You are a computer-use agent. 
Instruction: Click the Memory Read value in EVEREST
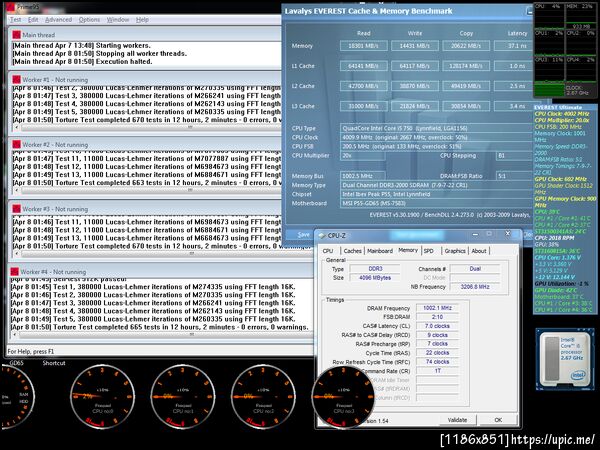[x=364, y=46]
